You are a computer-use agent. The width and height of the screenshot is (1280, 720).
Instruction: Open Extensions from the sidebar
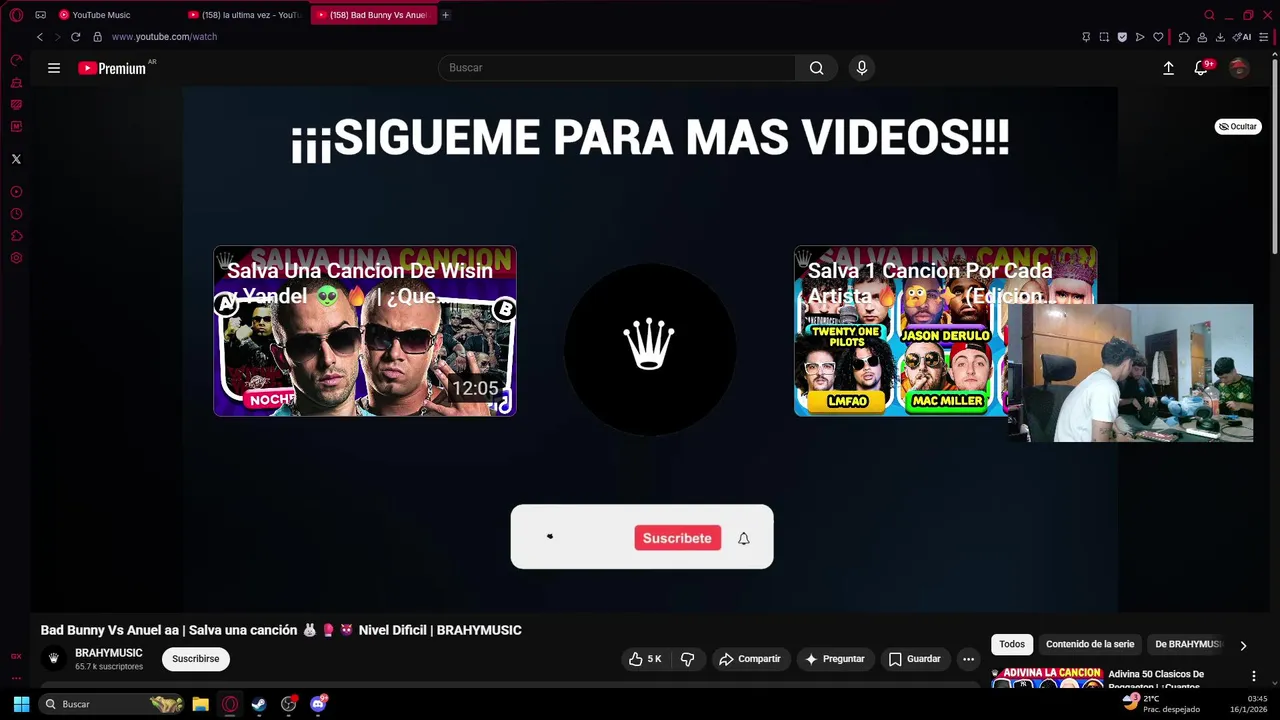[16, 236]
